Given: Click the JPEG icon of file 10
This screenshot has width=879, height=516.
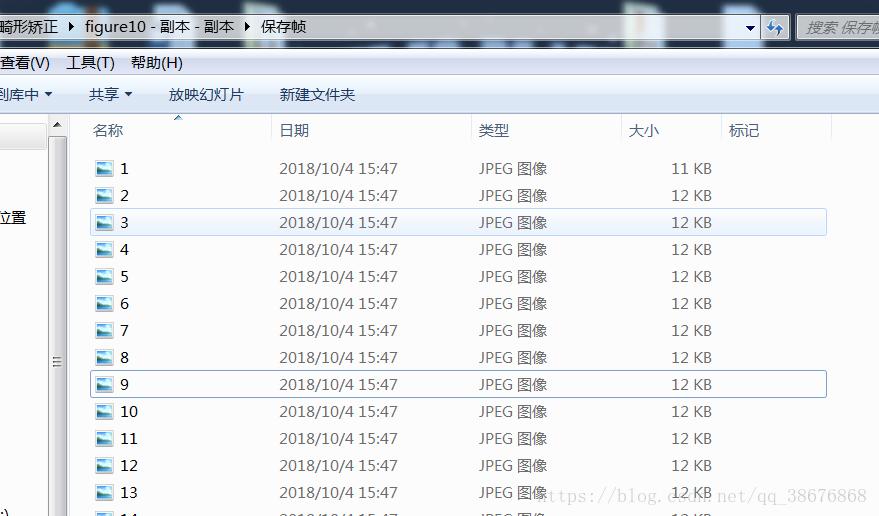Looking at the screenshot, I should [x=104, y=412].
